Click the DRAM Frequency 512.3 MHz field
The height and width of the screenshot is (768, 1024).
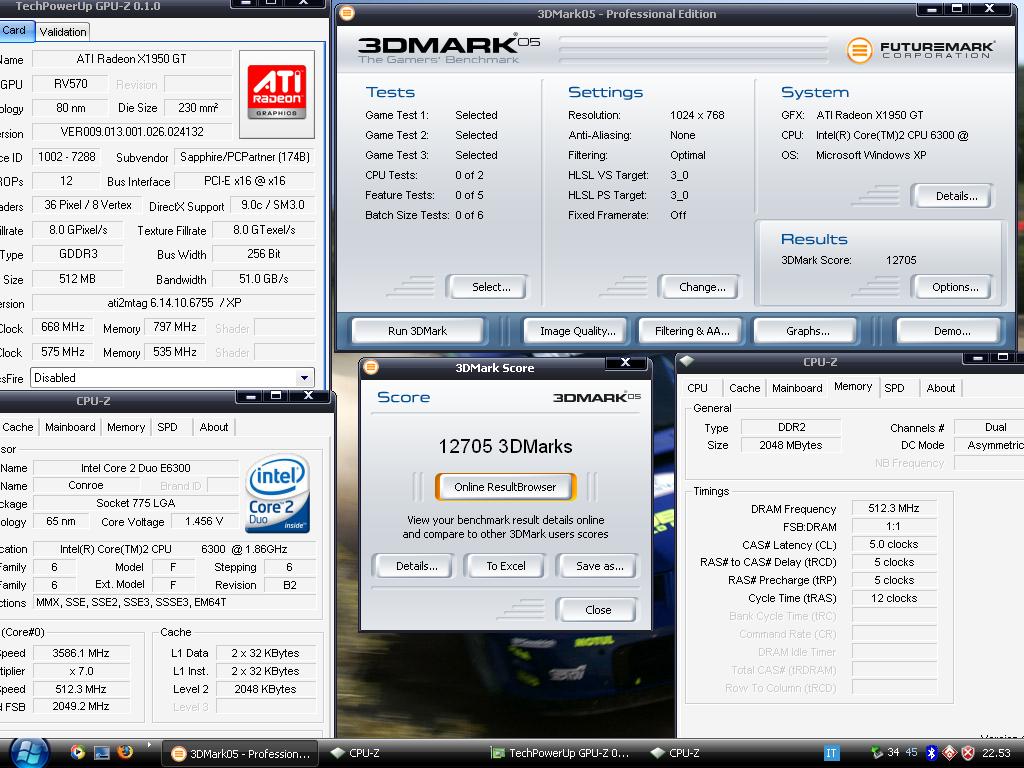coord(893,508)
